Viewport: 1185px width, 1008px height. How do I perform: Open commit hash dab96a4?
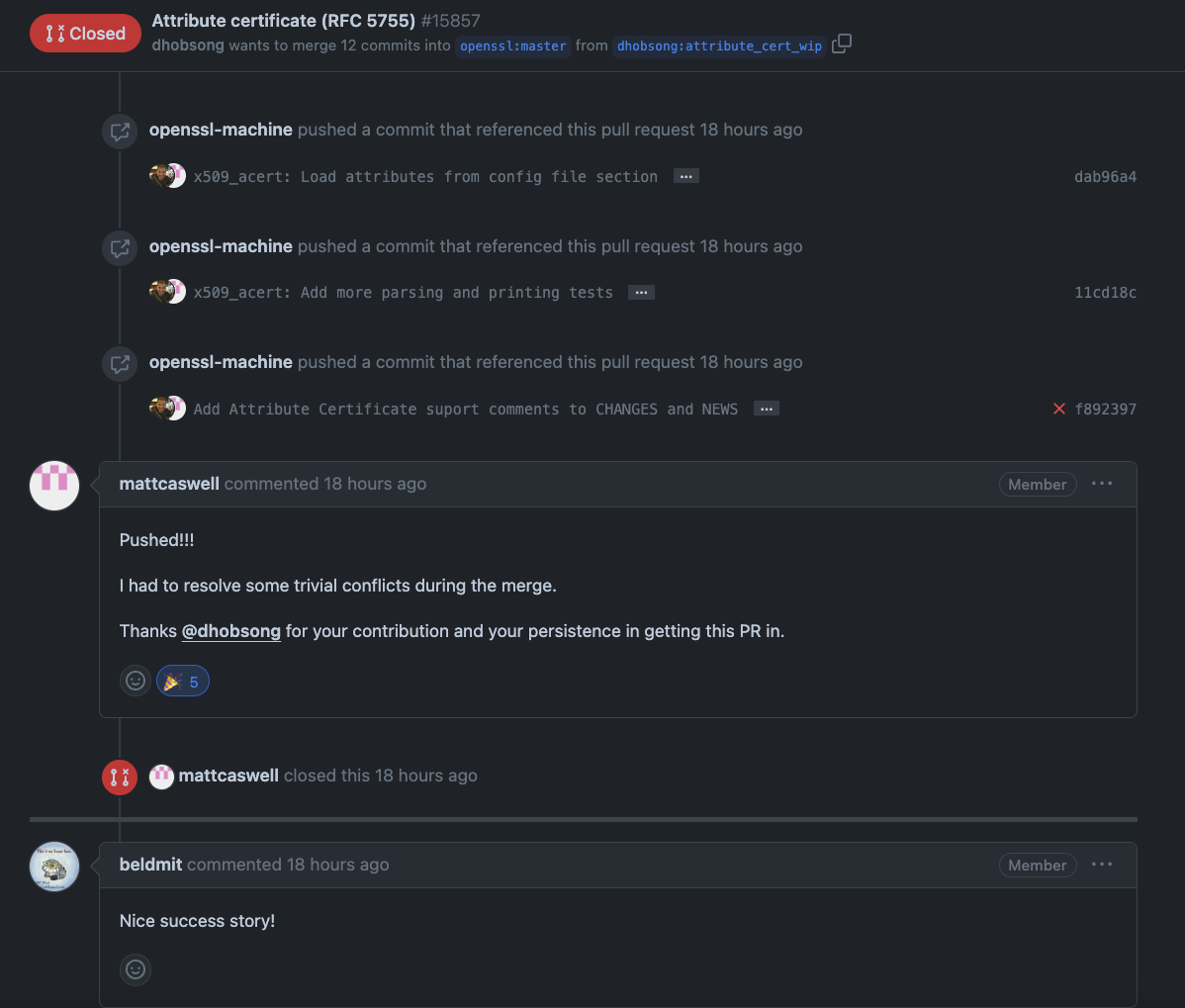pyautogui.click(x=1105, y=177)
